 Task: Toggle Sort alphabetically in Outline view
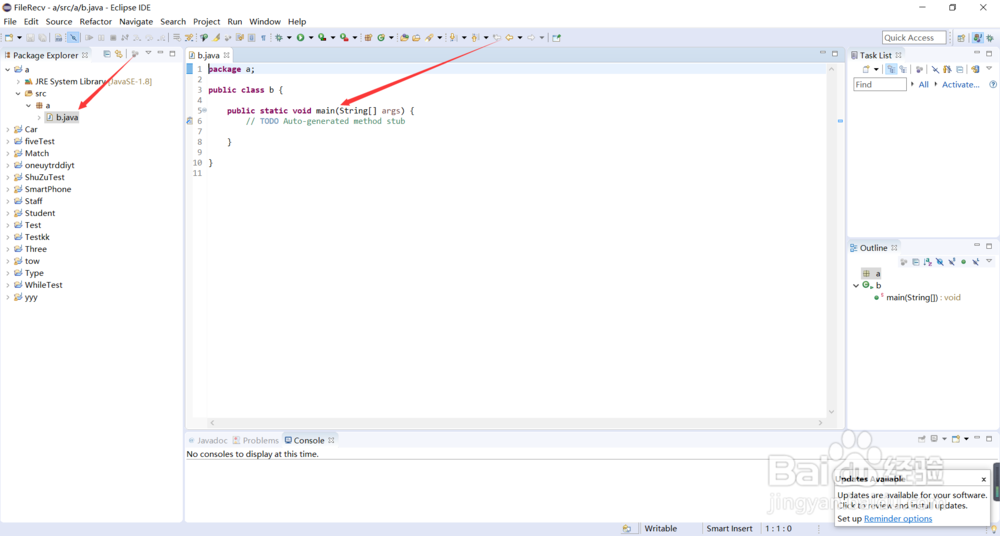click(x=928, y=262)
